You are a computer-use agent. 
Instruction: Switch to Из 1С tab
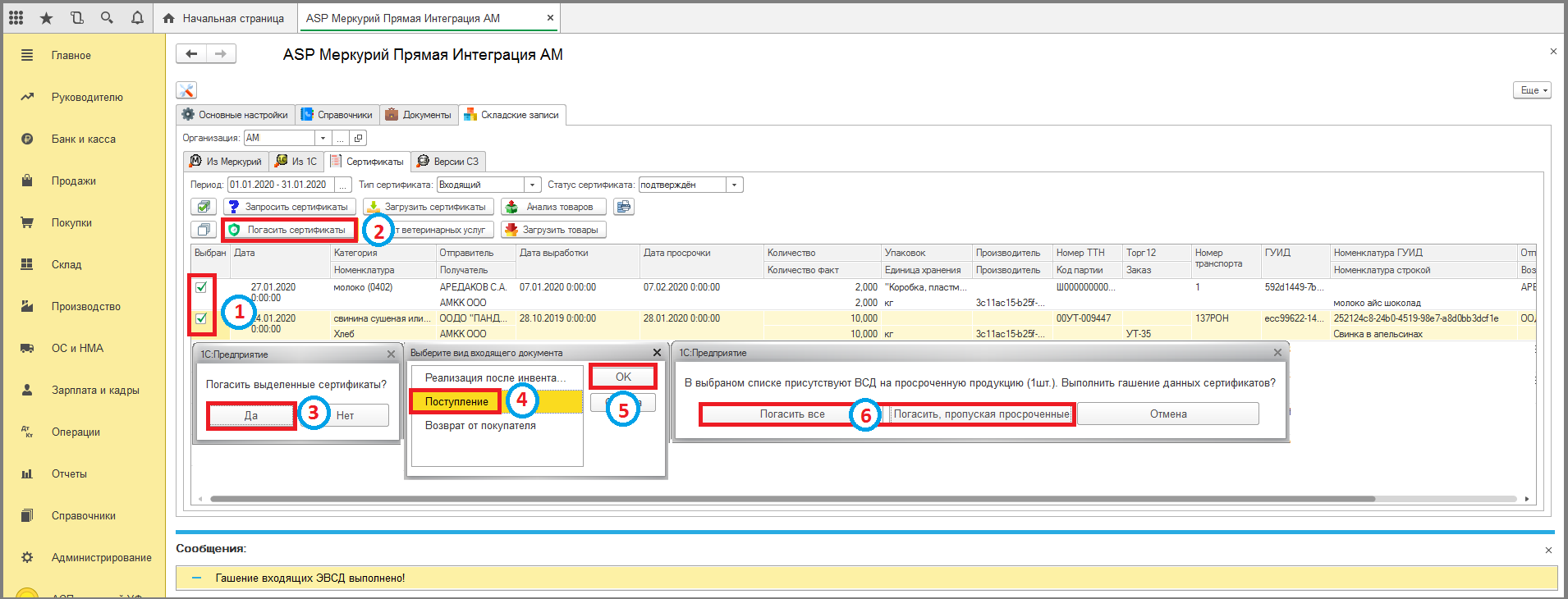pos(296,162)
